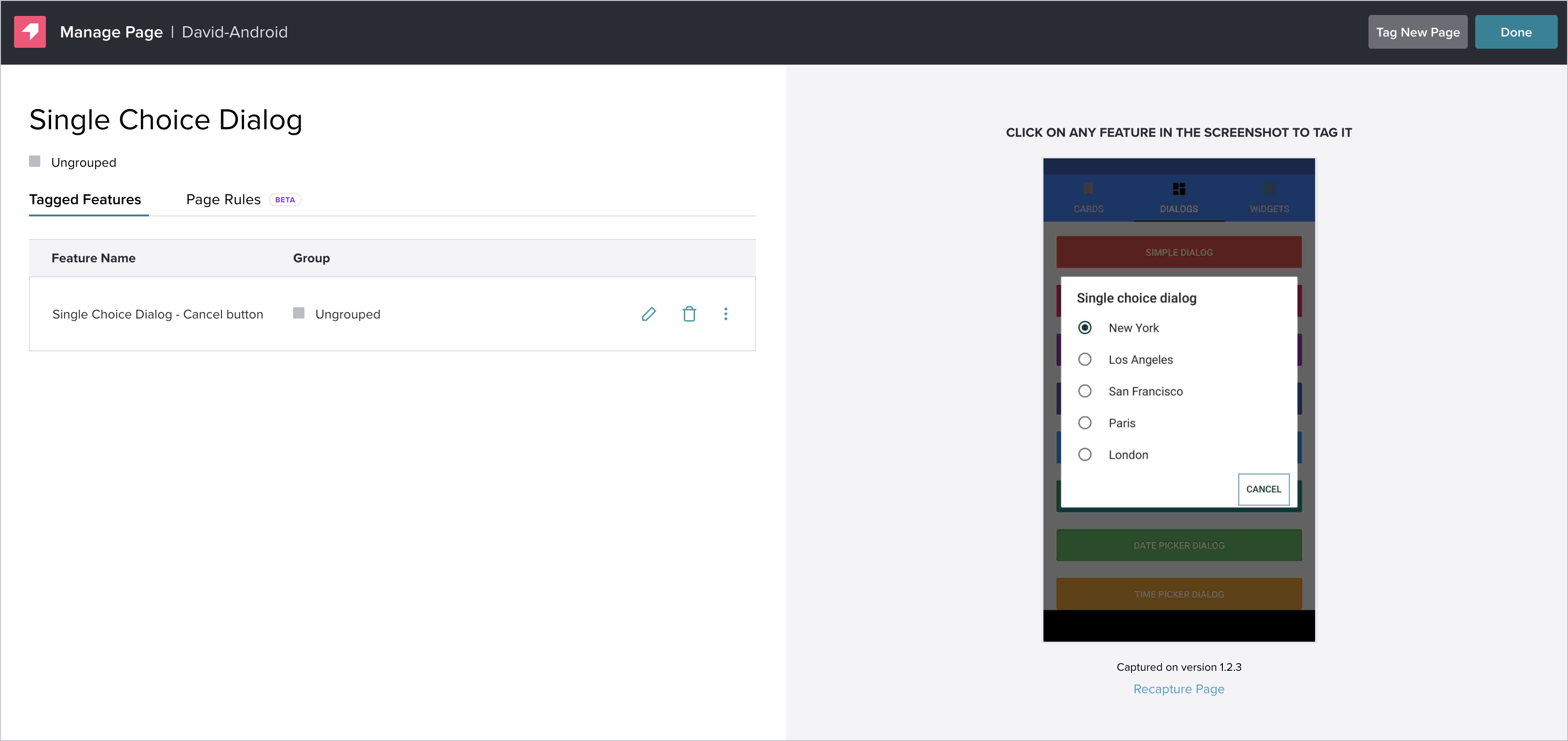The height and width of the screenshot is (741, 1568).
Task: Click the pink app logo icon
Action: click(30, 32)
